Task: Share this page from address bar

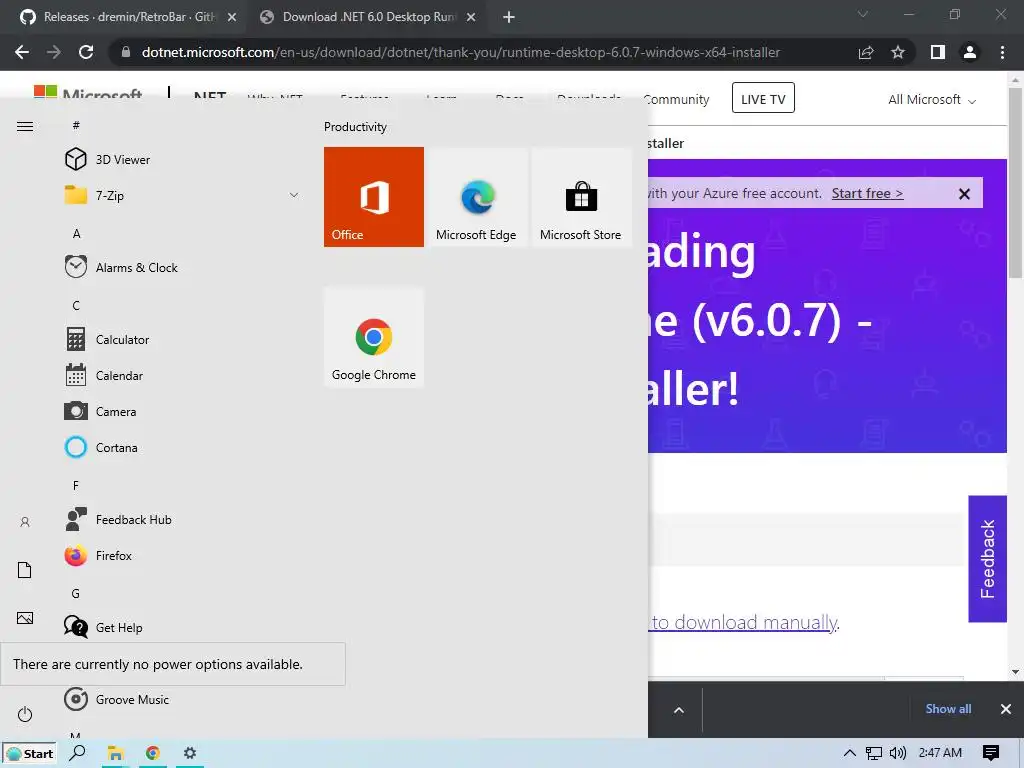Action: click(x=866, y=52)
